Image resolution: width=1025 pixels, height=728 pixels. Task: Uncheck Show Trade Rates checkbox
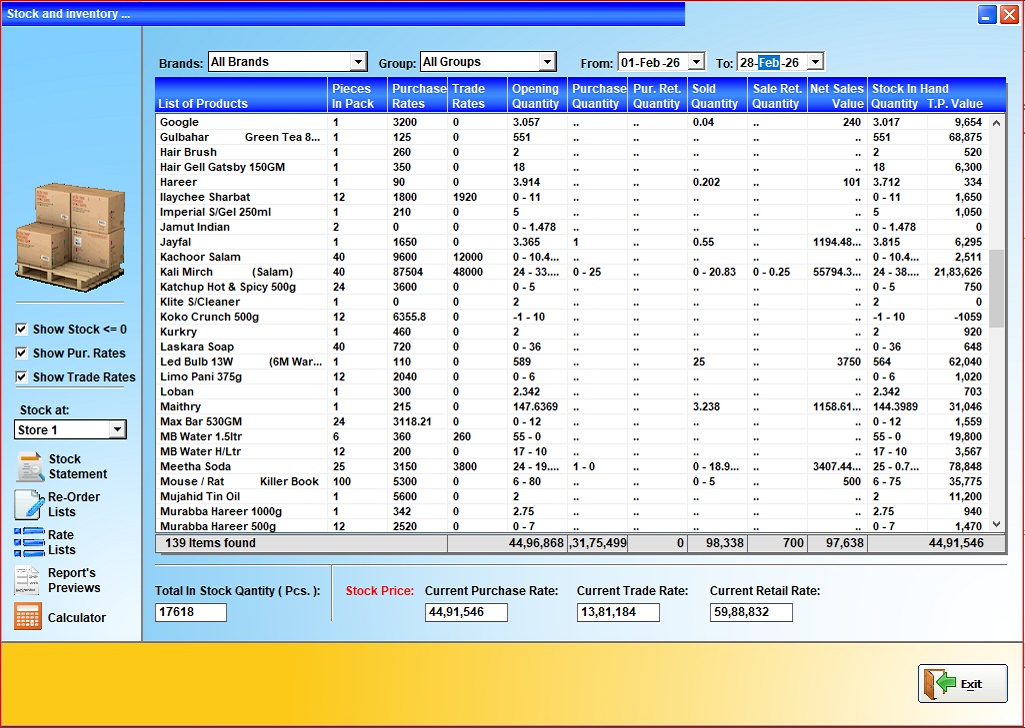(x=22, y=377)
